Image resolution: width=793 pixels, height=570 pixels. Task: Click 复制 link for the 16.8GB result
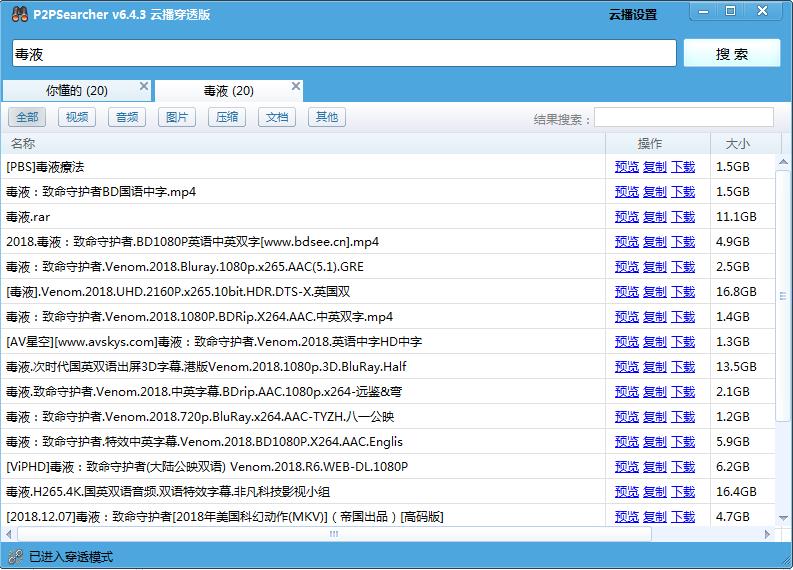point(655,292)
